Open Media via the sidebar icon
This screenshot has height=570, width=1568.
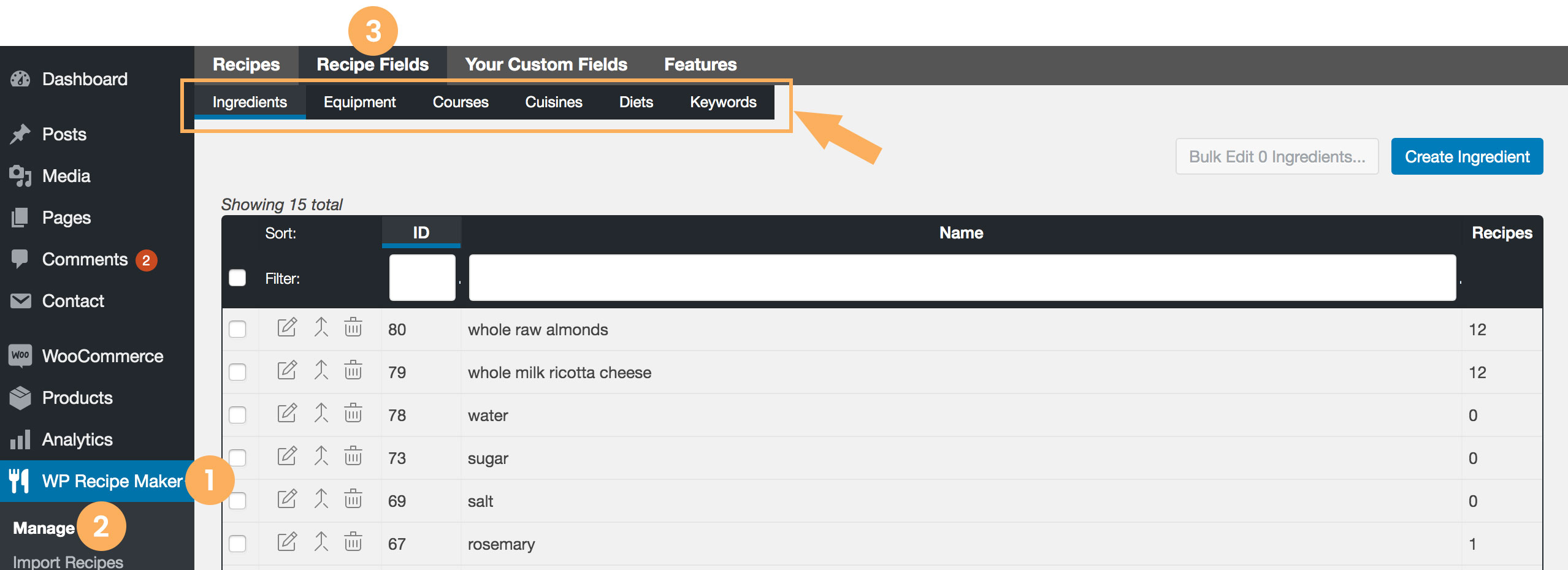20,176
